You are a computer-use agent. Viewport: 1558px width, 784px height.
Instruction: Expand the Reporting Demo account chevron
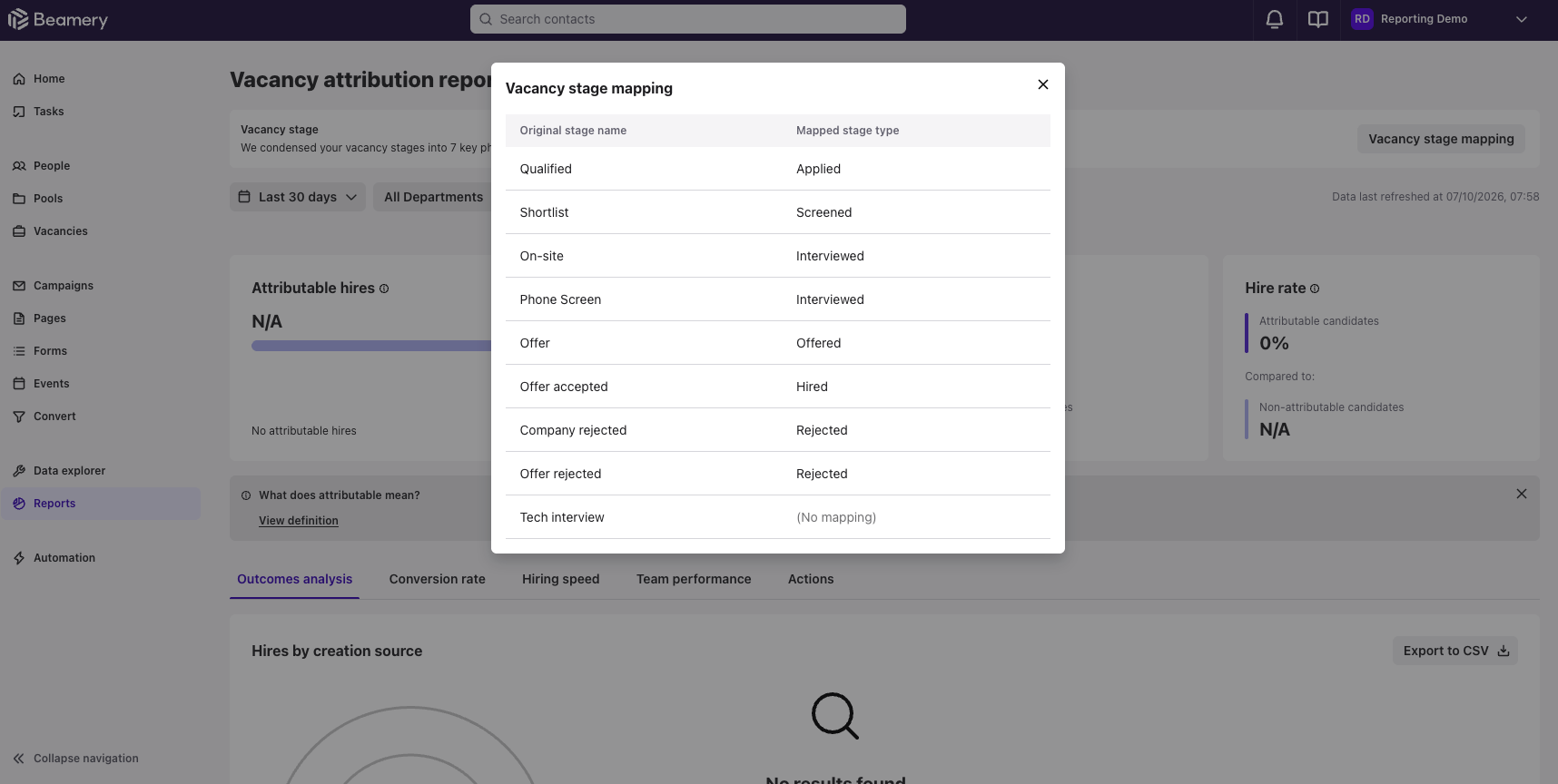[1522, 19]
